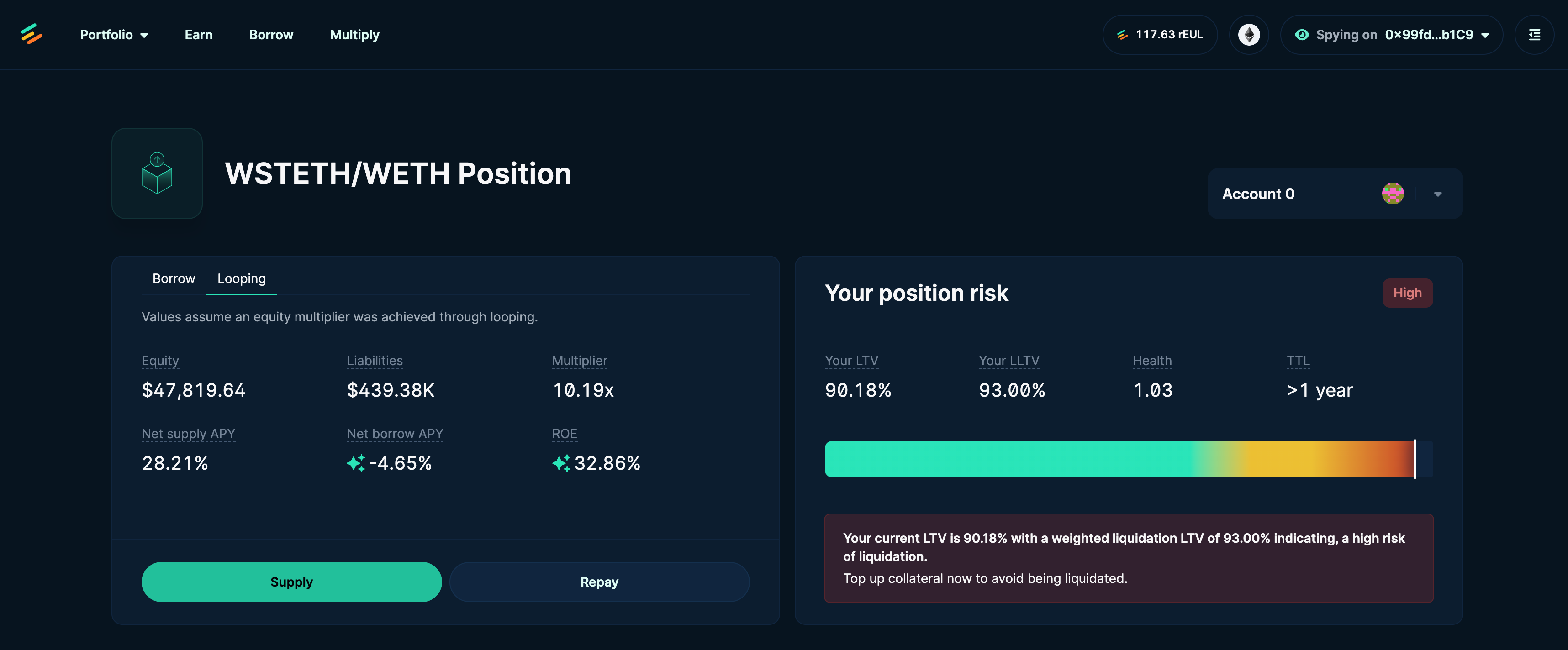Viewport: 1568px width, 650px height.
Task: Click the hamburger menu icon
Action: [x=1536, y=34]
